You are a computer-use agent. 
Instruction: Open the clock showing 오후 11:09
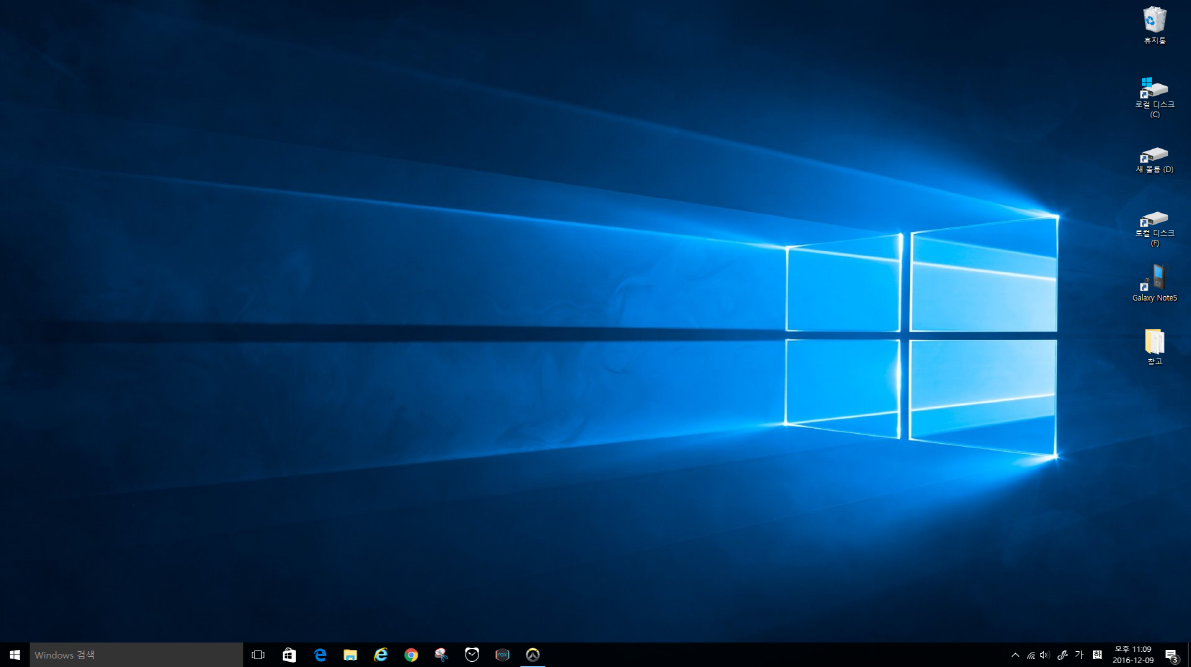tap(1133, 655)
